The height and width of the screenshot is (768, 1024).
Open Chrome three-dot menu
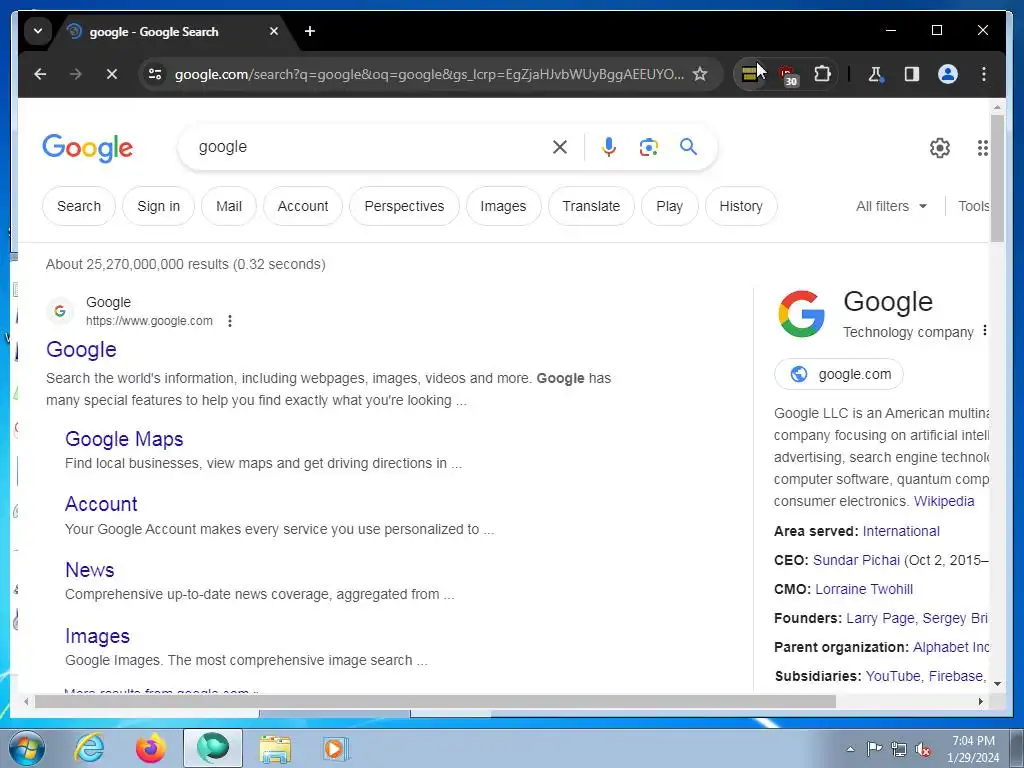[x=984, y=74]
